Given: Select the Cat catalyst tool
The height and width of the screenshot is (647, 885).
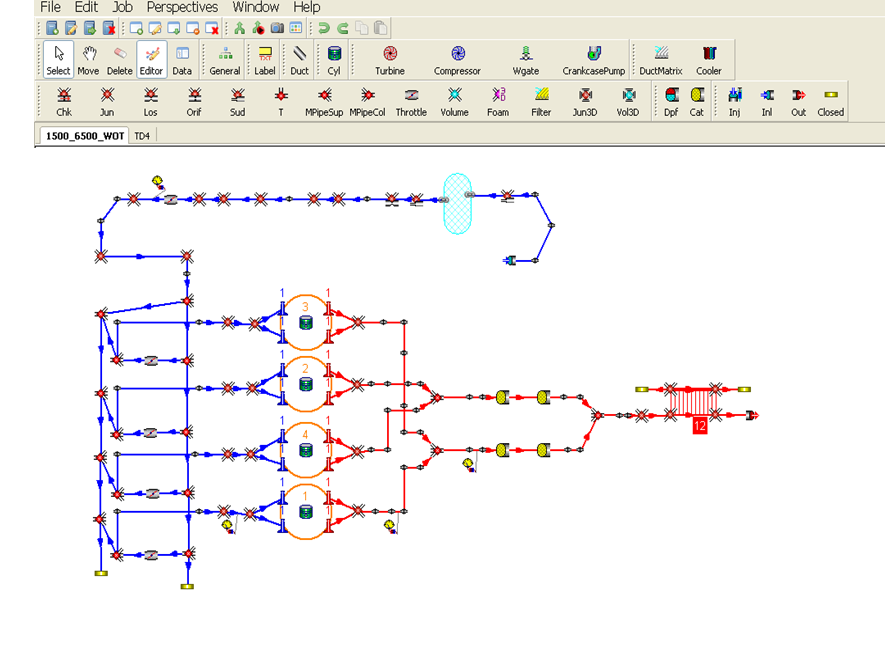Looking at the screenshot, I should coord(697,102).
